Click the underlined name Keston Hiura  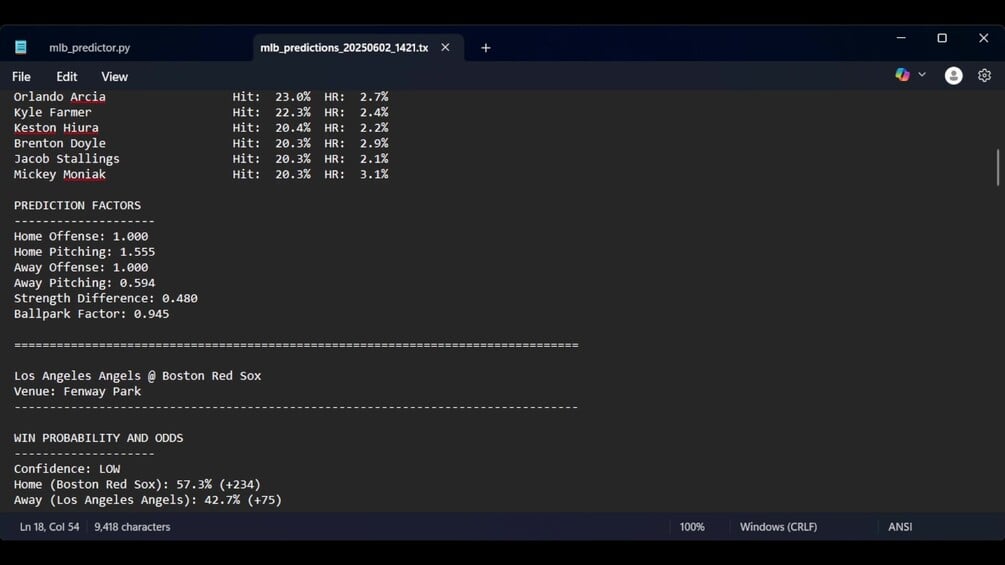56,128
